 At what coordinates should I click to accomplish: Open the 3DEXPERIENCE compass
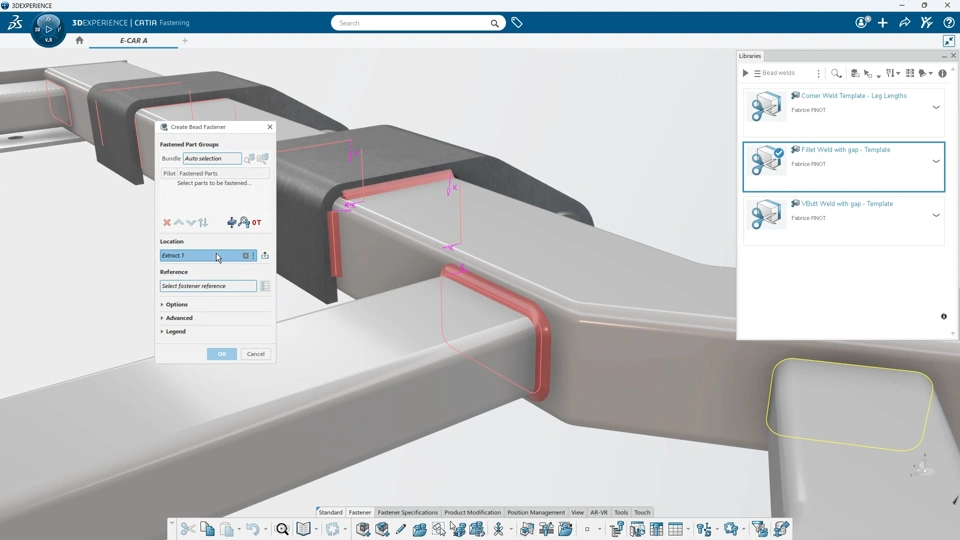click(48, 29)
